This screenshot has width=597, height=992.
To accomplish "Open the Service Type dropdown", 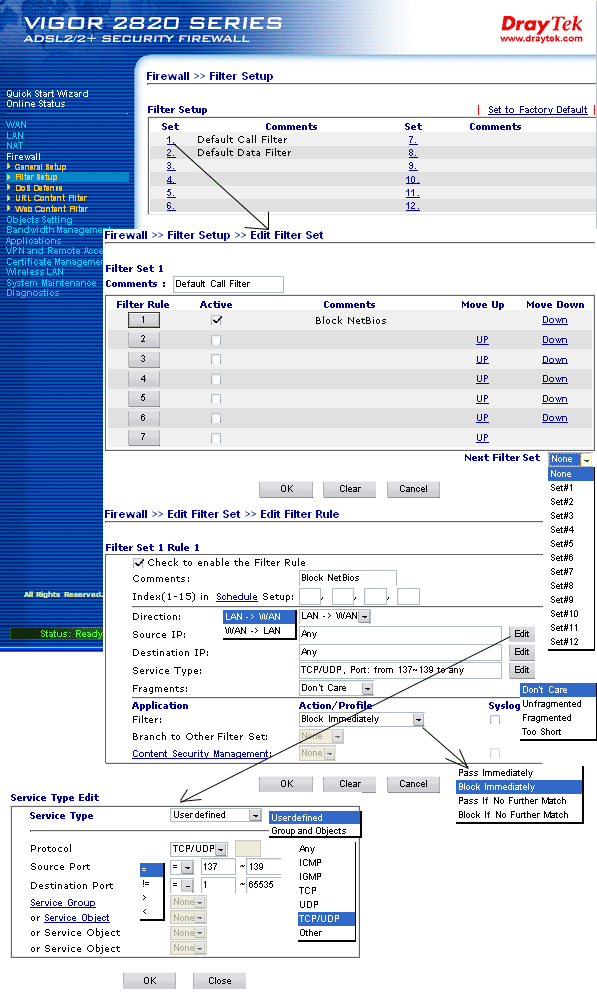I will point(216,815).
